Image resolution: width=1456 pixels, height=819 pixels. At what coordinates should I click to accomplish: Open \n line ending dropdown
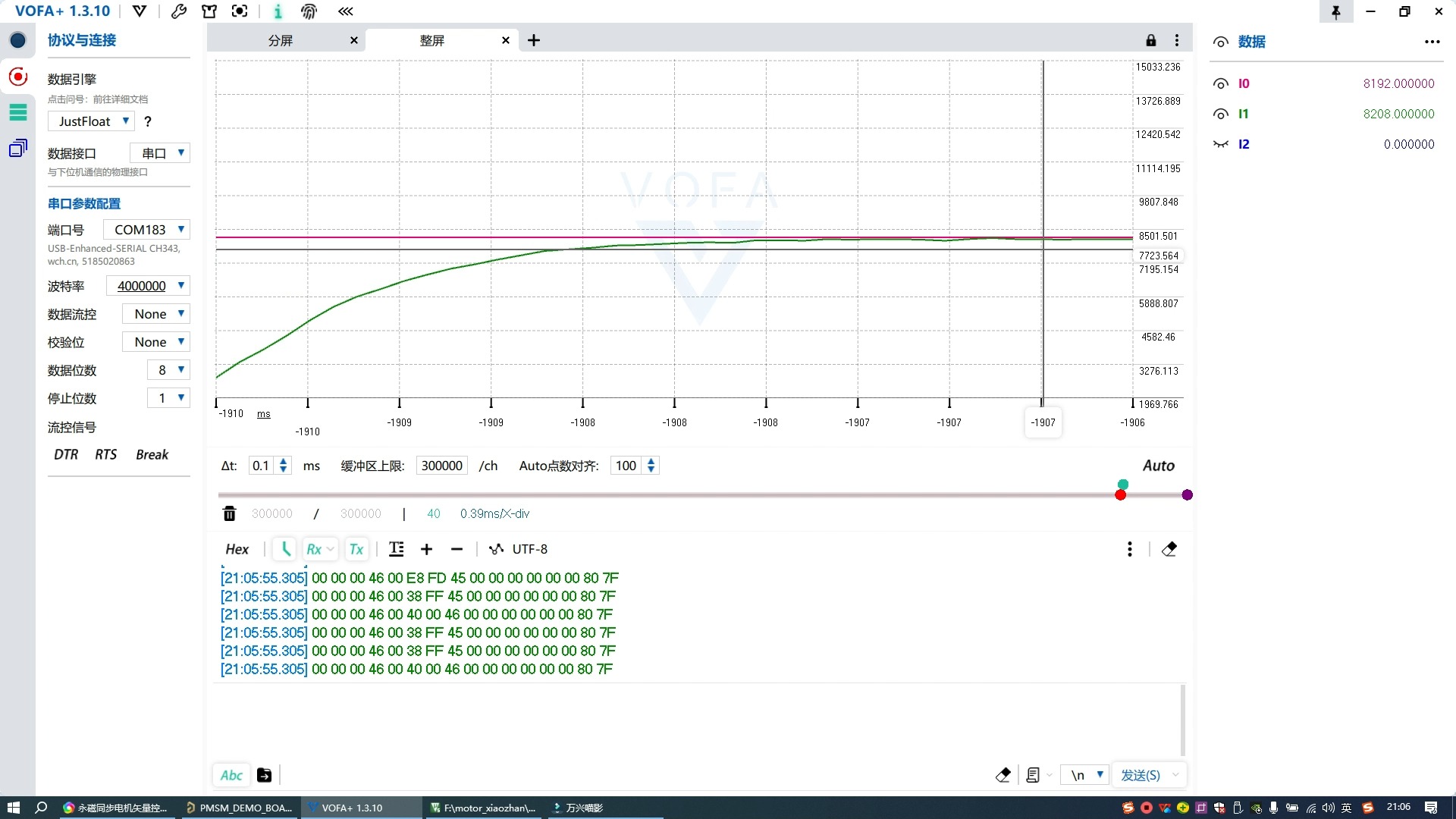click(1085, 775)
